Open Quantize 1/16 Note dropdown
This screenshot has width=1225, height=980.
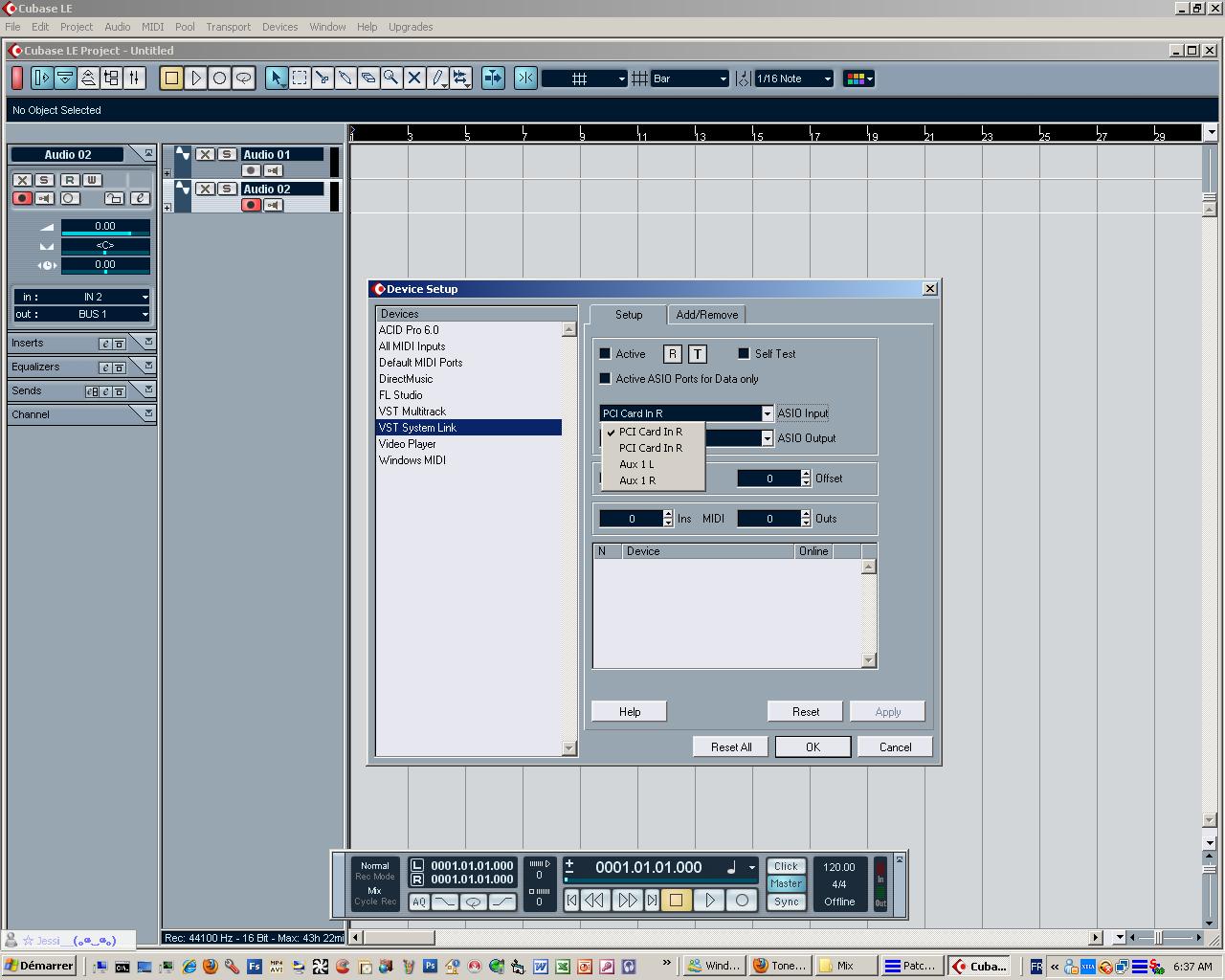(x=793, y=78)
